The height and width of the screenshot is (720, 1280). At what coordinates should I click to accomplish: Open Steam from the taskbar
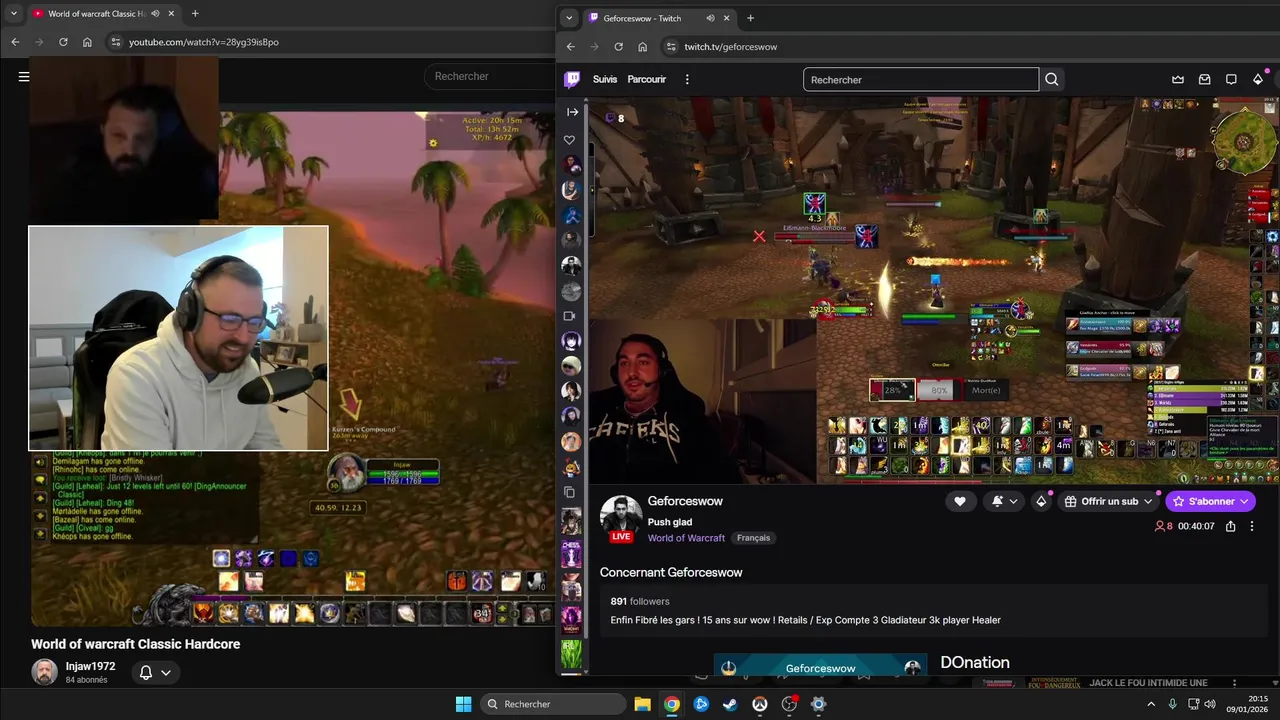[730, 704]
